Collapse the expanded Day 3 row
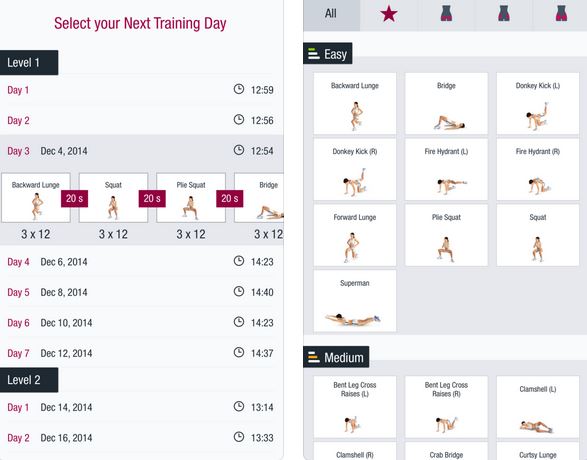The image size is (587, 460). tap(142, 151)
